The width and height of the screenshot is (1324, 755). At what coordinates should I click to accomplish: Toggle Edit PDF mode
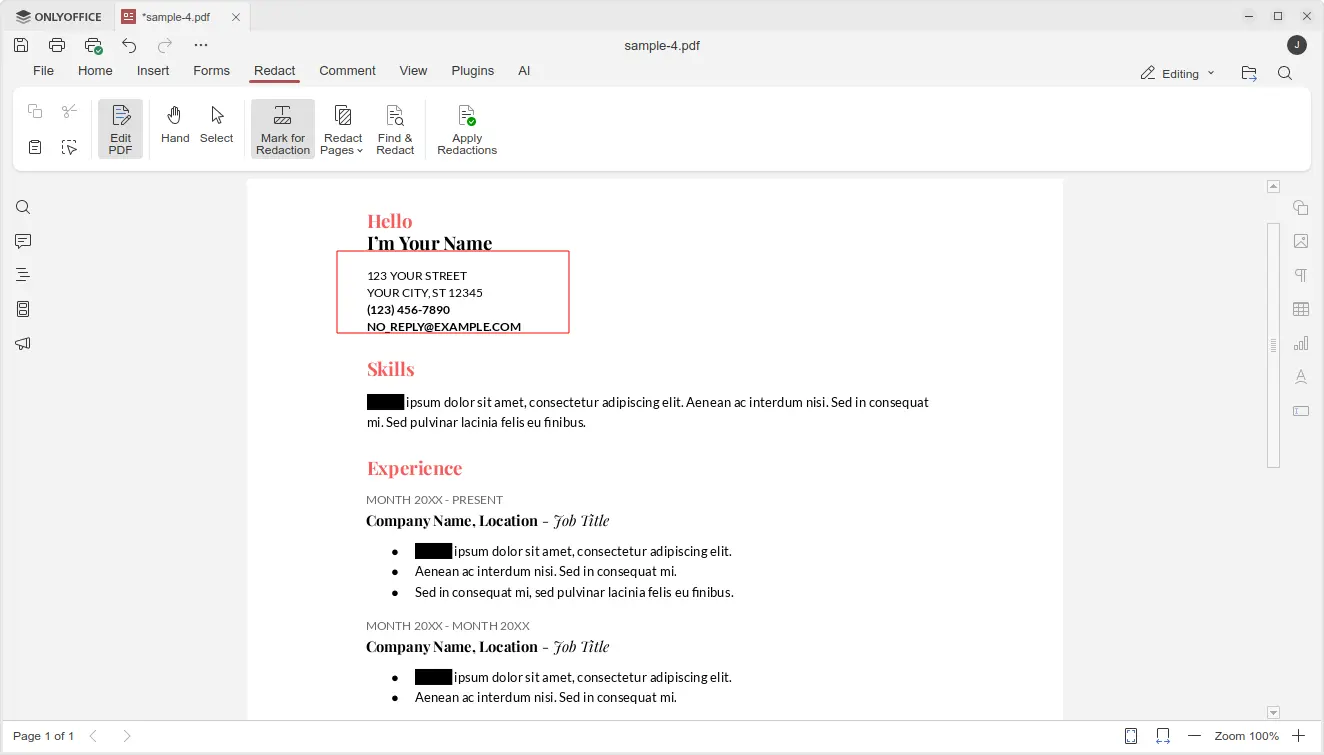(x=121, y=129)
